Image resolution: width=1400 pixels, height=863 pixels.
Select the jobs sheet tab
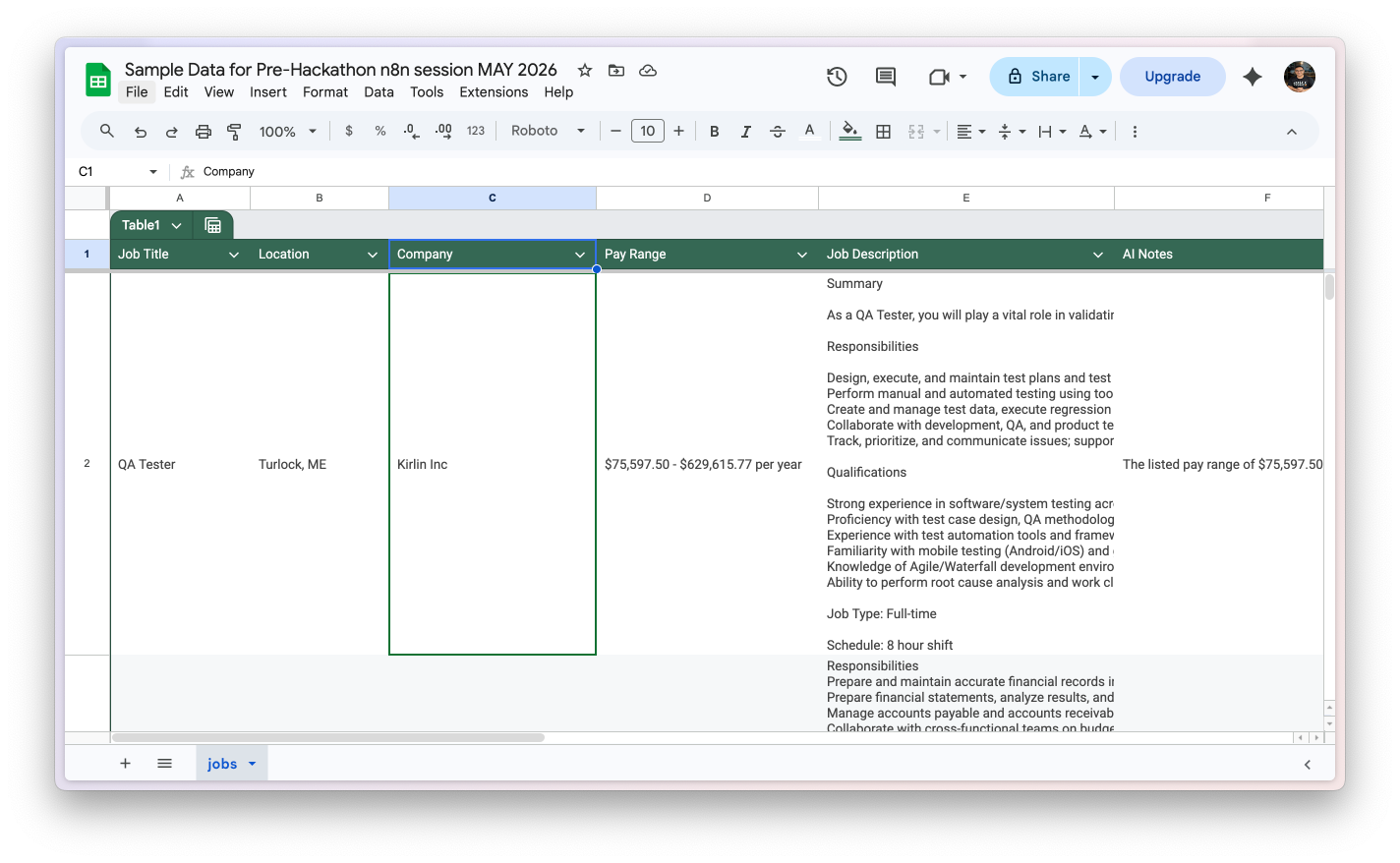231,764
